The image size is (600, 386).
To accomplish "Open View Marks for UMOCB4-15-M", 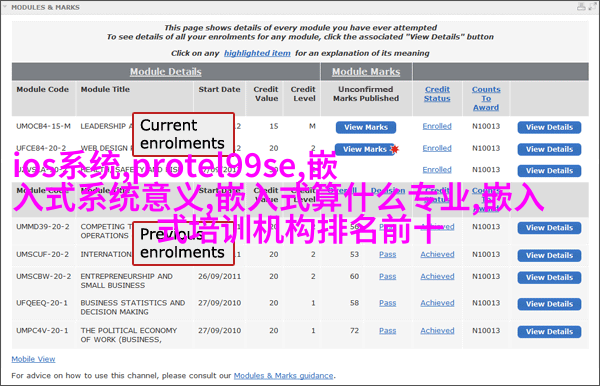I will [366, 127].
